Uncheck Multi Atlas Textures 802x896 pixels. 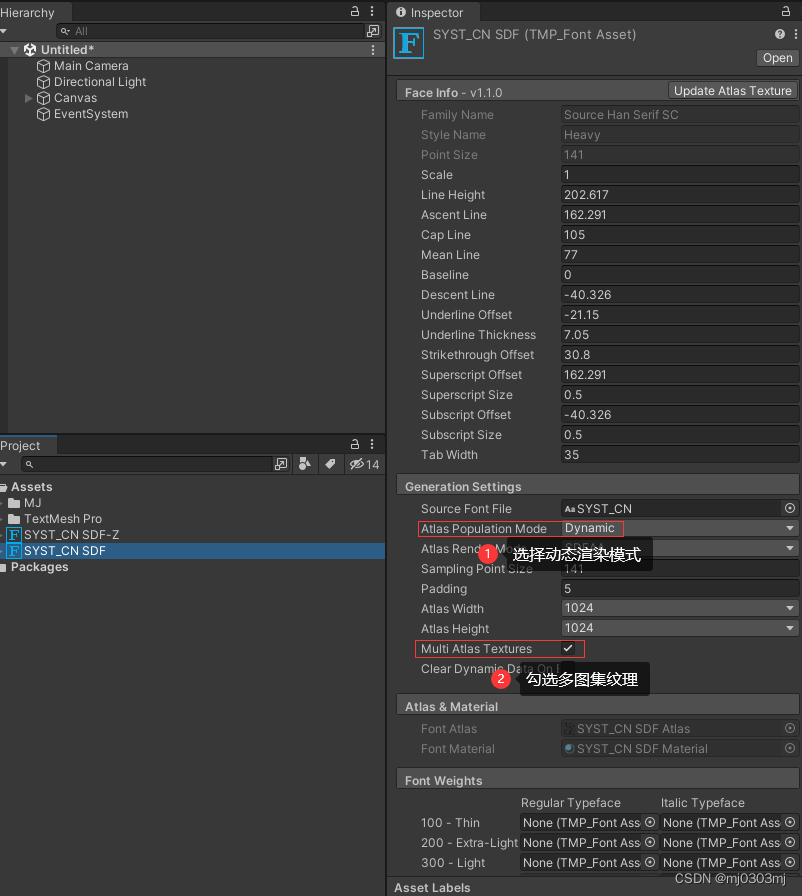(x=568, y=648)
